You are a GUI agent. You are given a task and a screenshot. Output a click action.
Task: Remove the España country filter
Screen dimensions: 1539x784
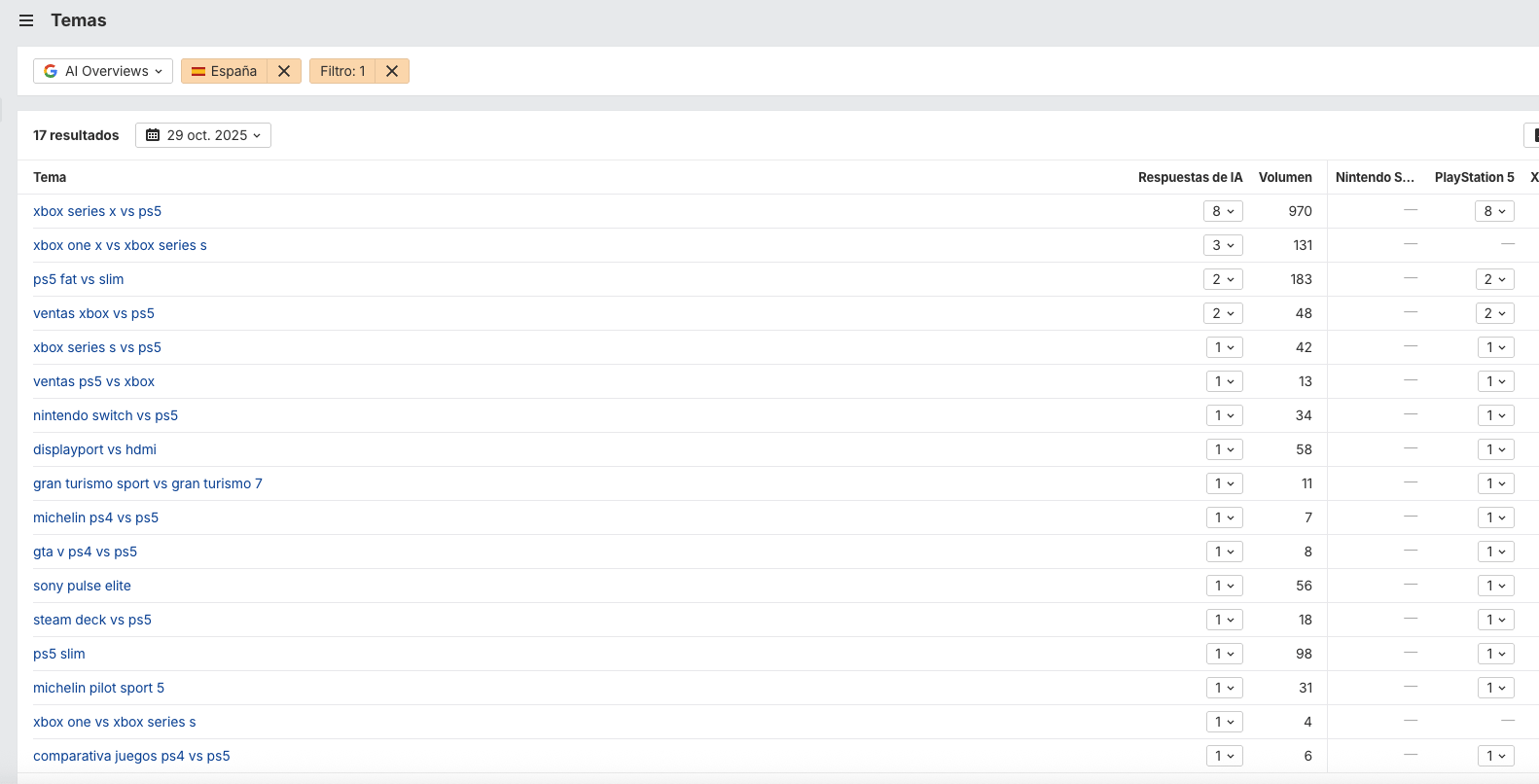point(284,71)
